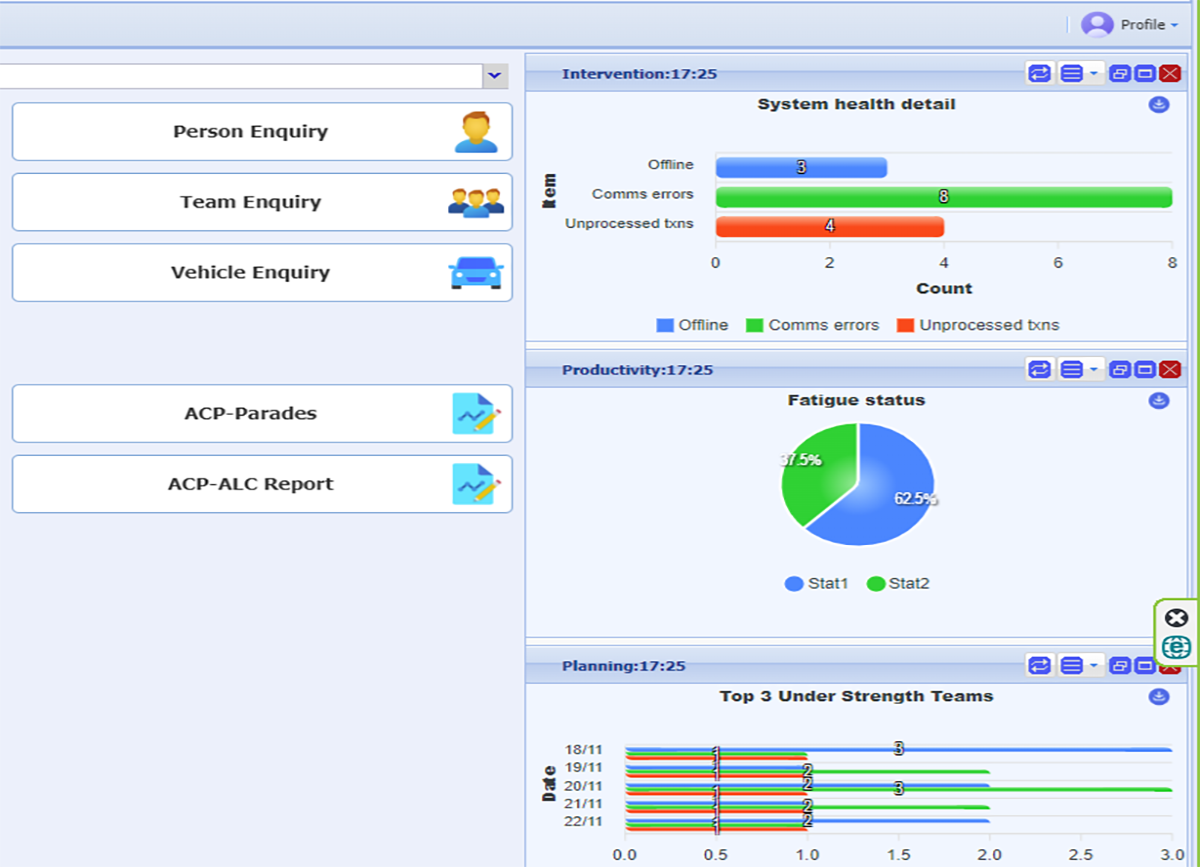Click the globe icon on right edge
Screen dimensions: 1200x867
[1177, 648]
